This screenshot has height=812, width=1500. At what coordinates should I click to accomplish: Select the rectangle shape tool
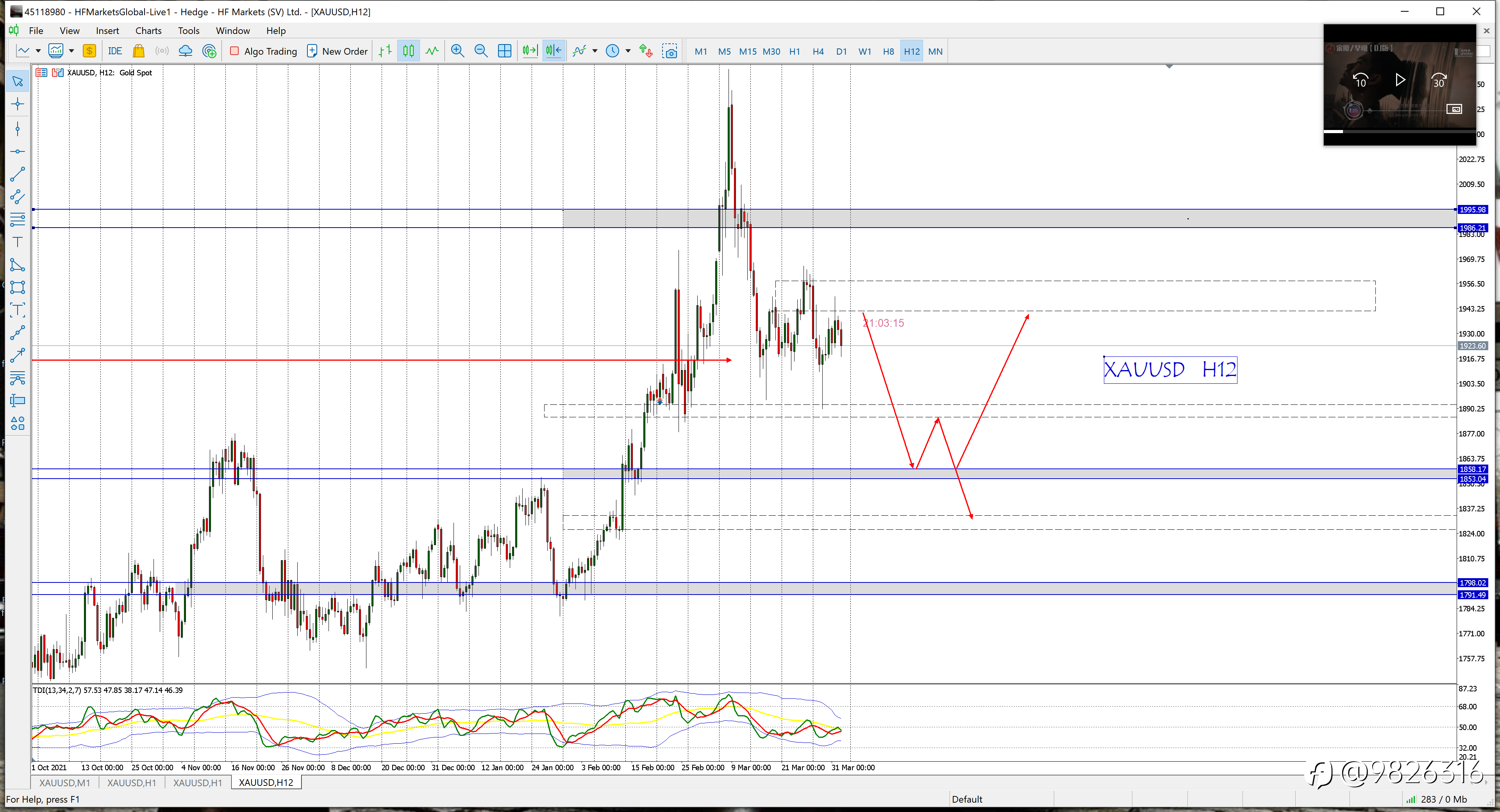(18, 288)
